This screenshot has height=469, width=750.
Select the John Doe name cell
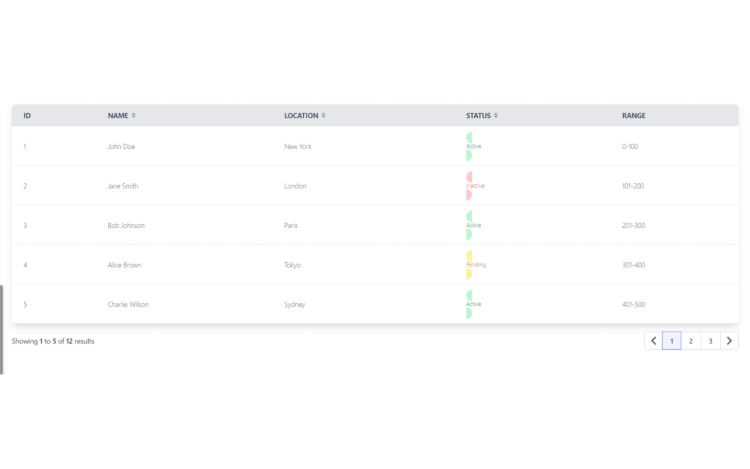121,146
